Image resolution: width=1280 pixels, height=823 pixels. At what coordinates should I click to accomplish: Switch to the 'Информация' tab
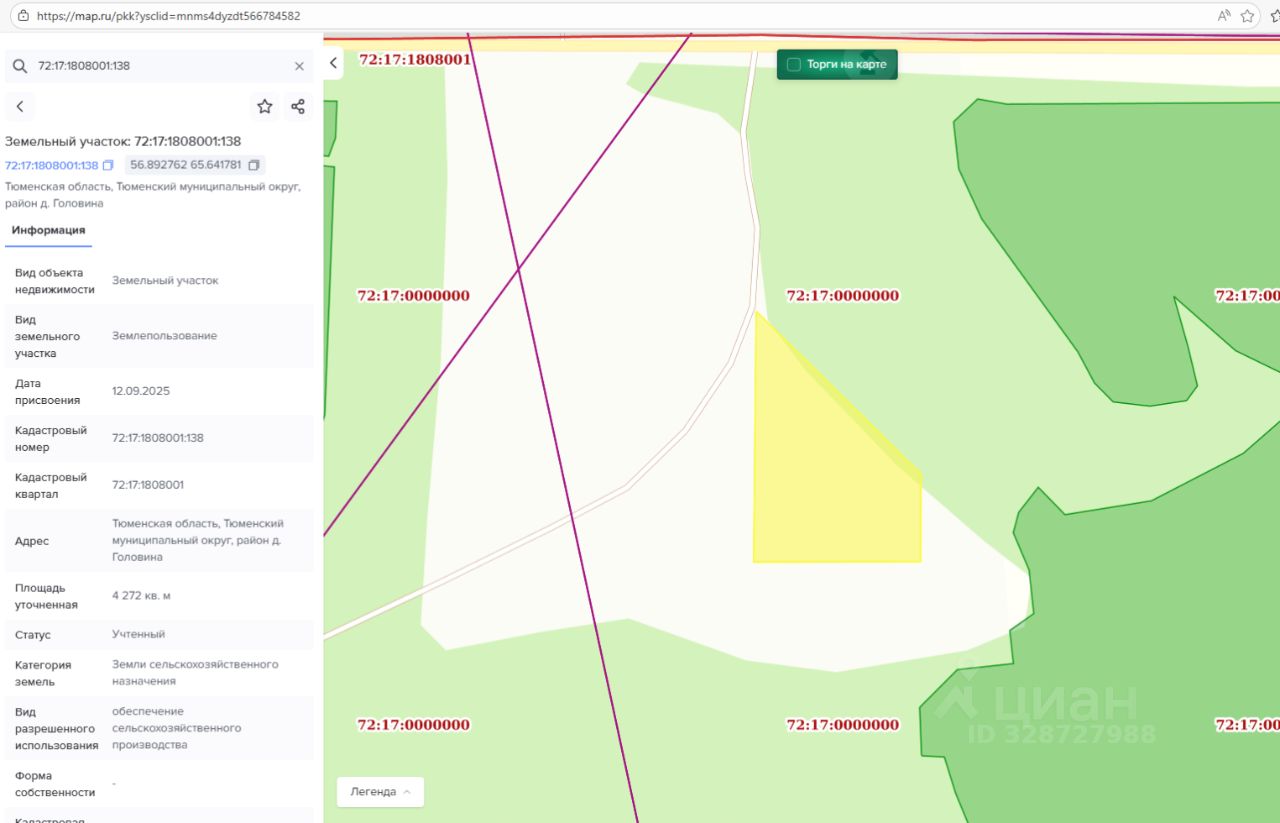tap(48, 231)
